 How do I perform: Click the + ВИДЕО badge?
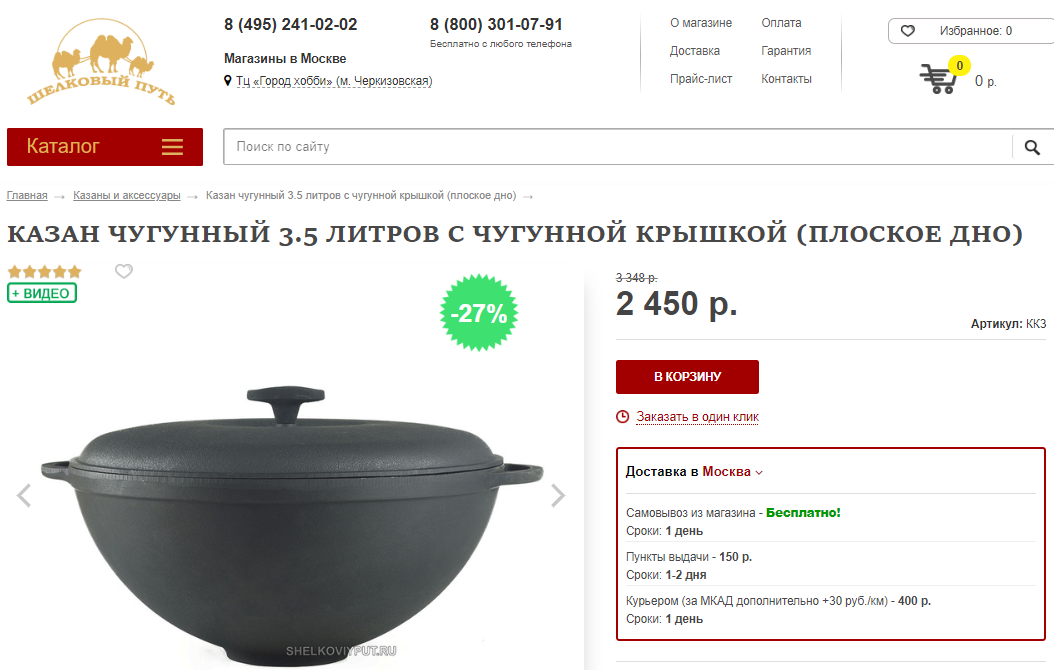[x=42, y=293]
